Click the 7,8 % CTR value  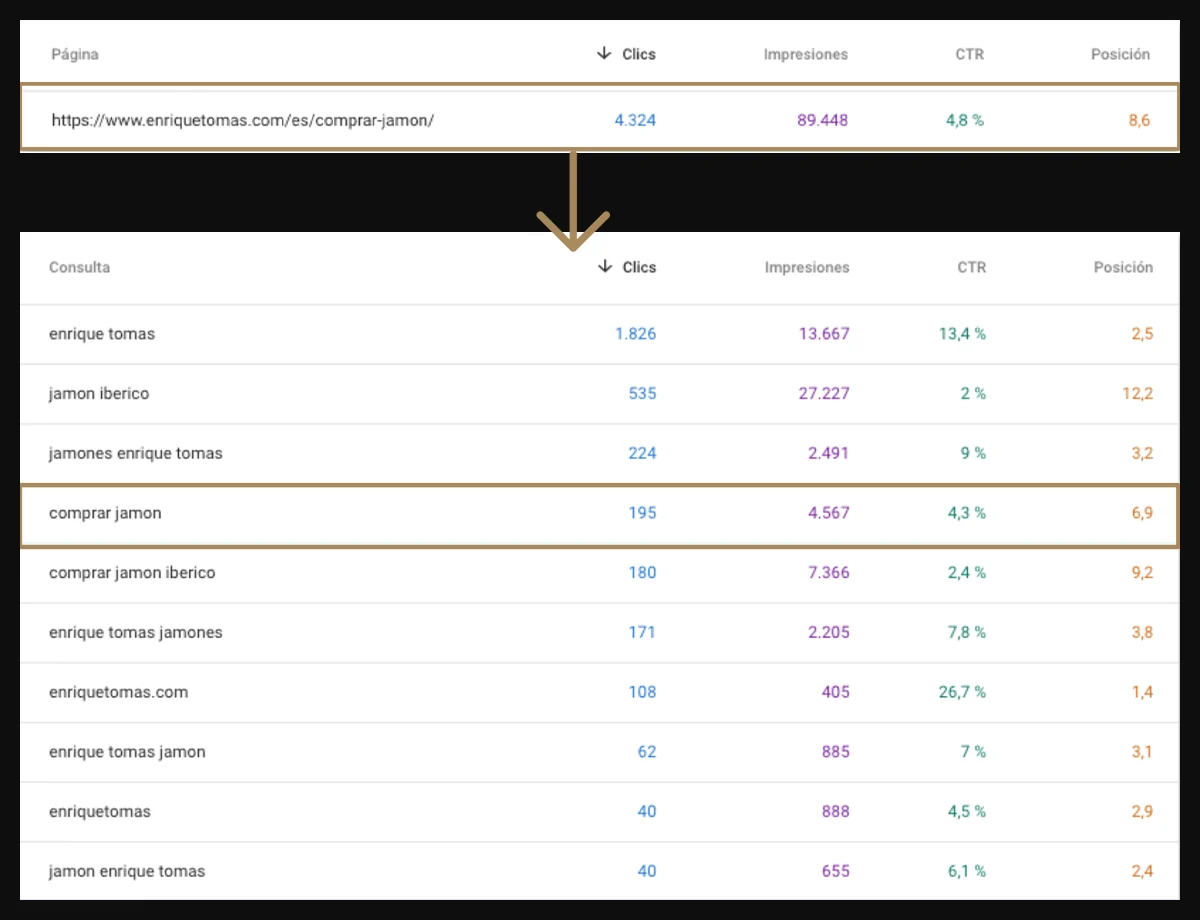point(967,632)
